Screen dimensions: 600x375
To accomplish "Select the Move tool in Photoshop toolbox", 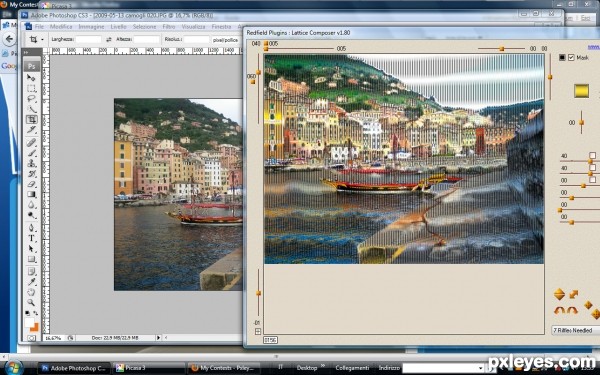I will pos(31,78).
